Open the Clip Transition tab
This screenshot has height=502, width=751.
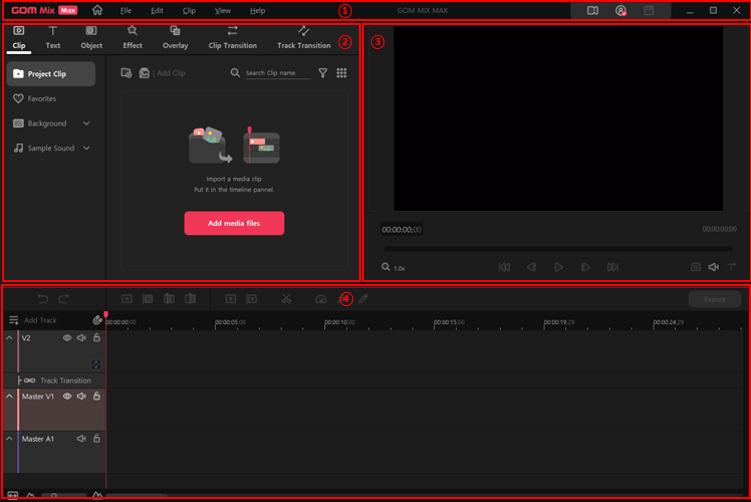tap(232, 37)
